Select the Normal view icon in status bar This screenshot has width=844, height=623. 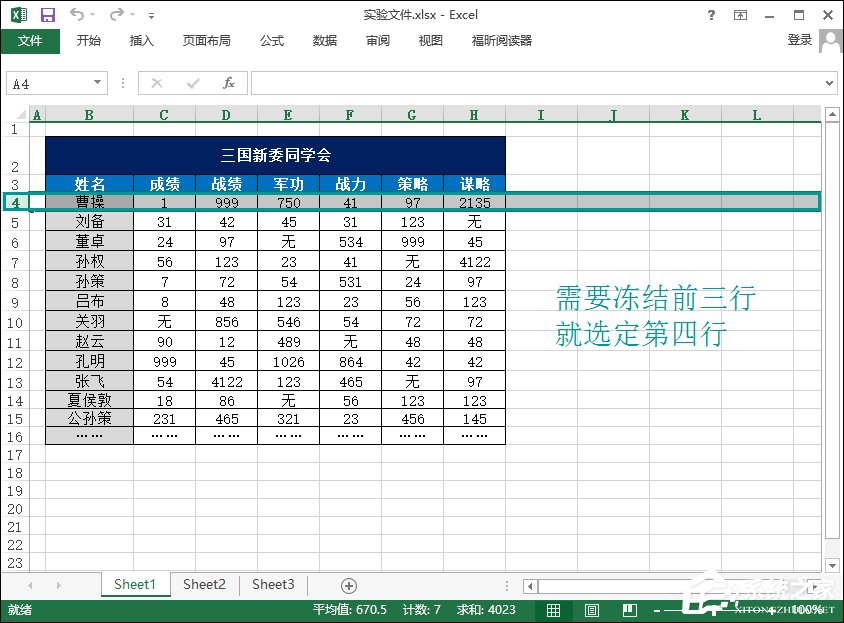pos(553,610)
